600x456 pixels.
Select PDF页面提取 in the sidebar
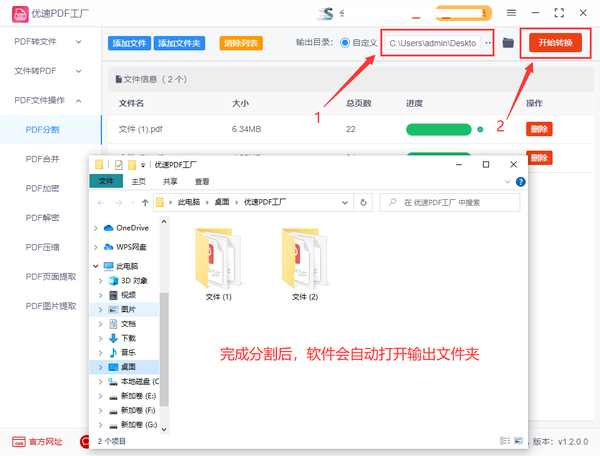pyautogui.click(x=51, y=277)
